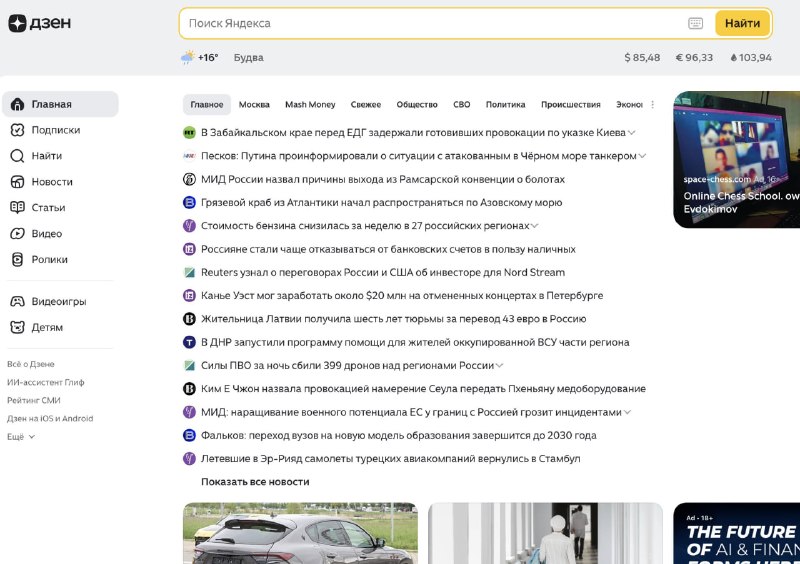Open Статьи book icon in sidebar

pos(17,207)
